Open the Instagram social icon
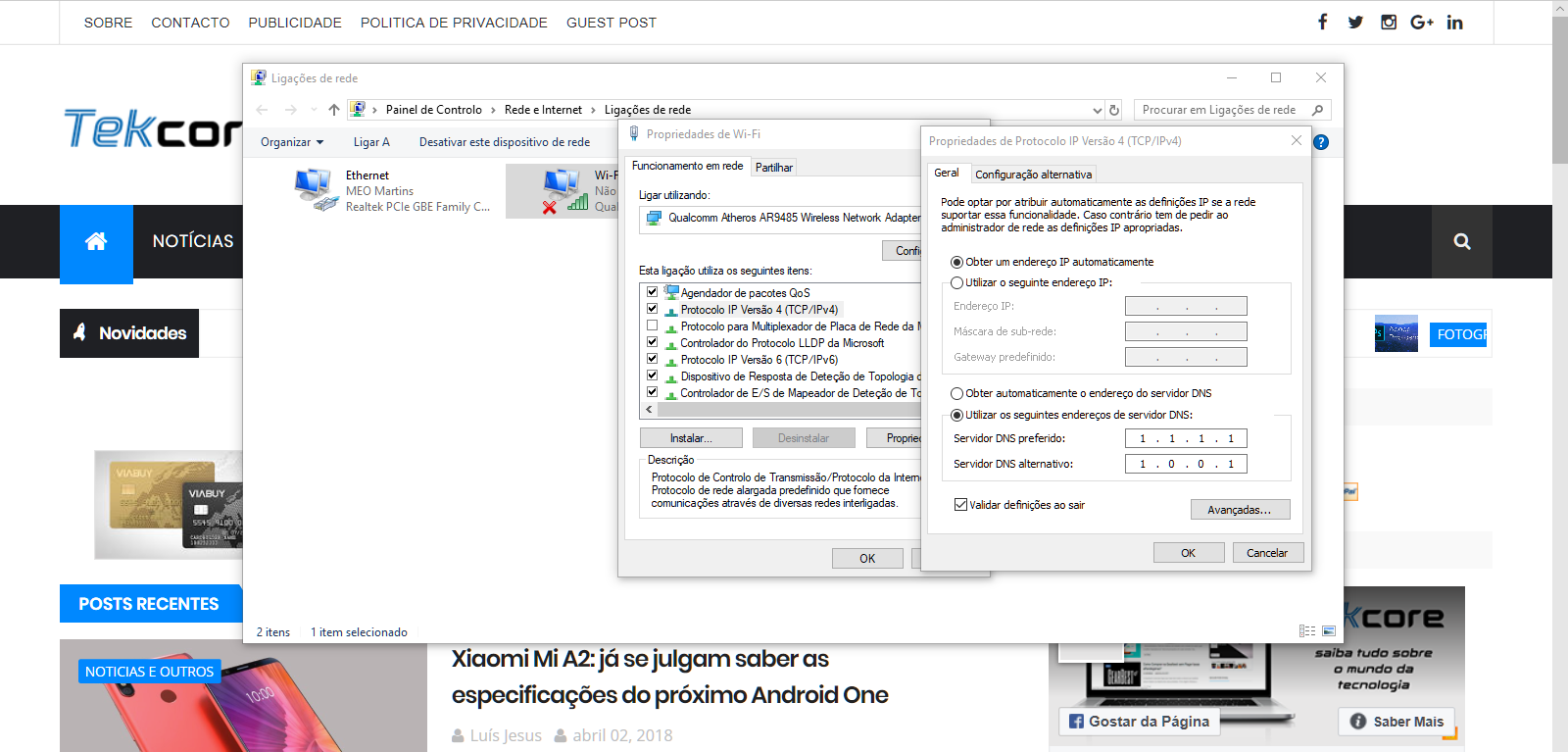Viewport: 1568px width, 752px height. (x=1389, y=22)
